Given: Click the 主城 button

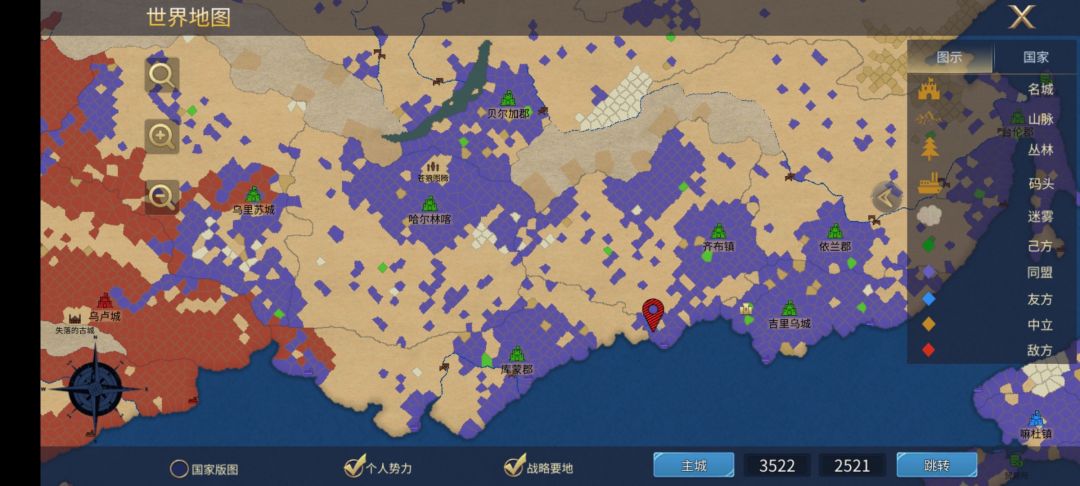Looking at the screenshot, I should click(x=694, y=465).
